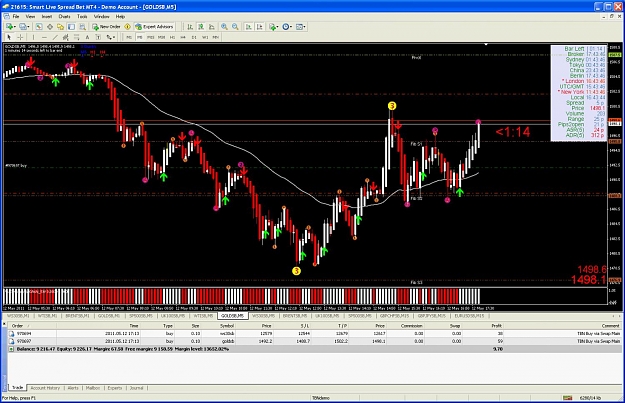Image resolution: width=625 pixels, height=403 pixels.
Task: Click the Zoom In magnifier icon
Action: coord(224,27)
